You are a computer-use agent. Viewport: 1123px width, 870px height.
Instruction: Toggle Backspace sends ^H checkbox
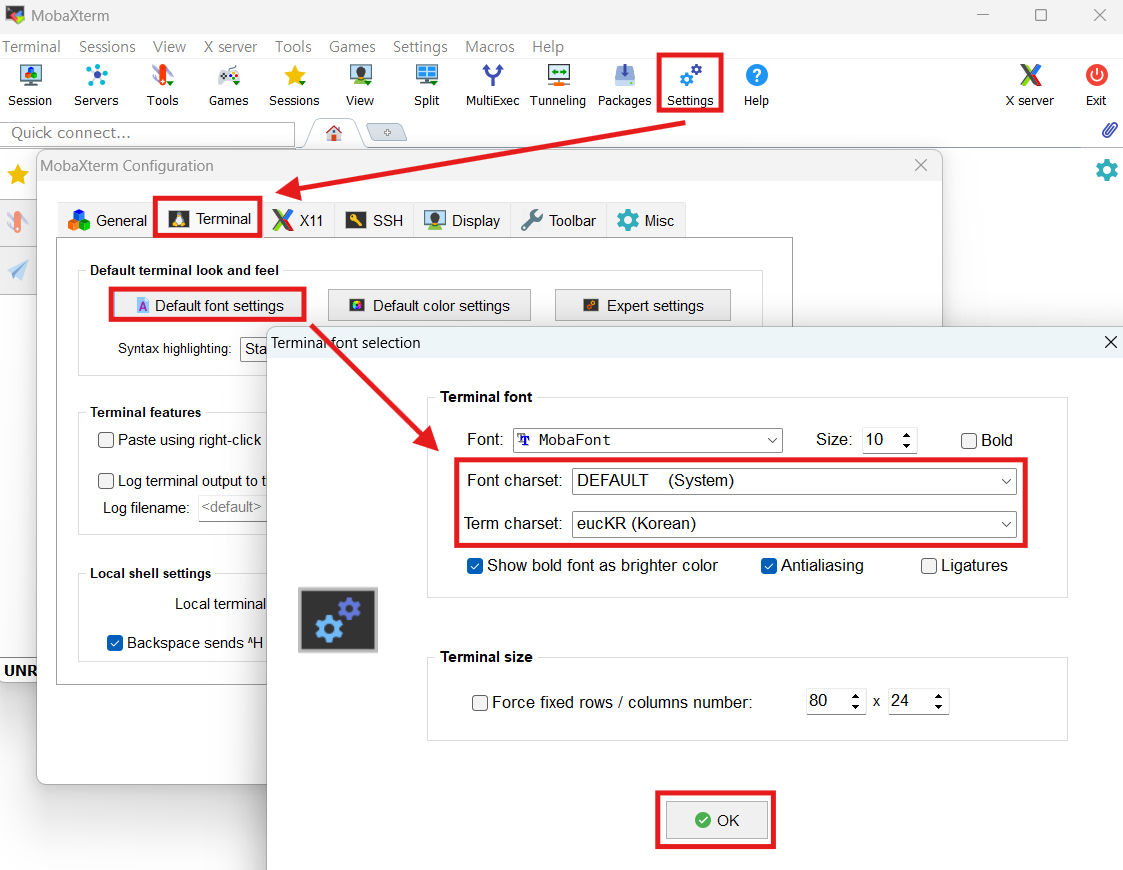[x=115, y=643]
